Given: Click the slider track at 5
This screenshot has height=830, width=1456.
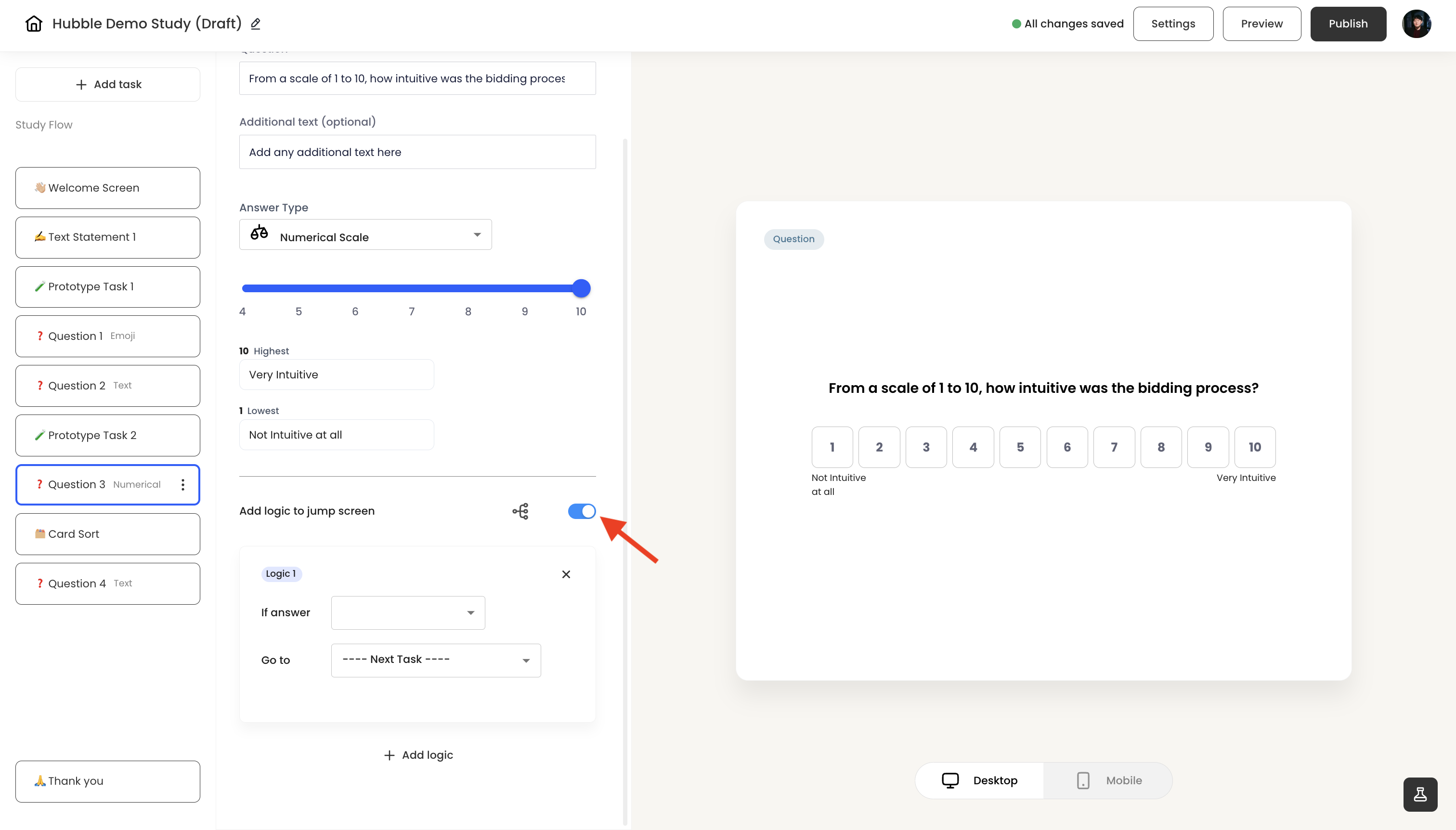Looking at the screenshot, I should pyautogui.click(x=299, y=288).
